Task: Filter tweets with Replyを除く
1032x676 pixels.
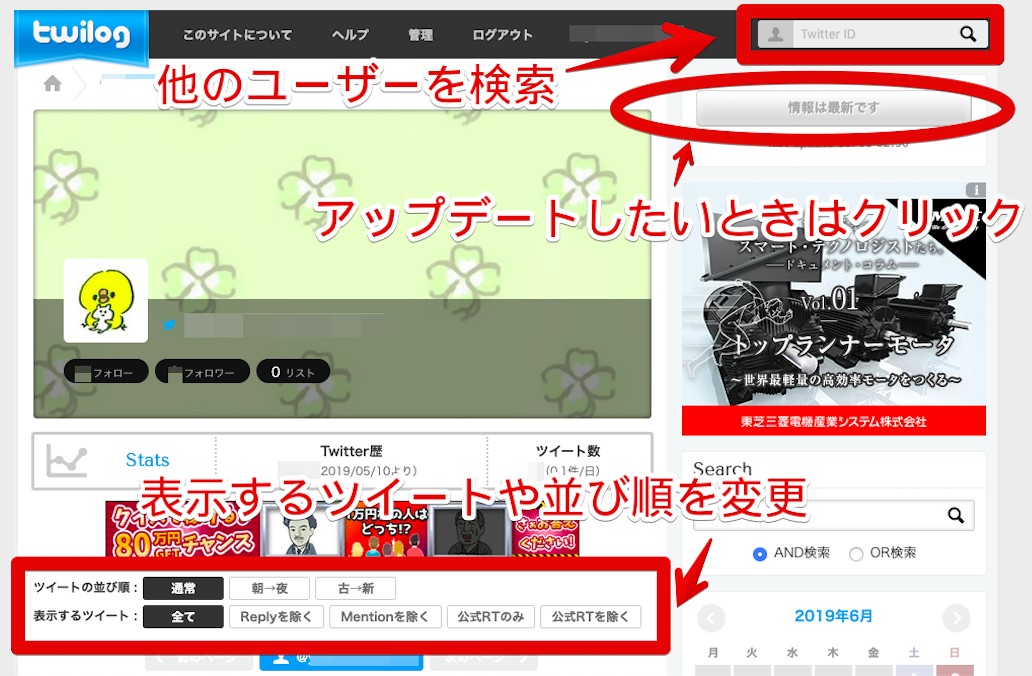Action: tap(275, 617)
